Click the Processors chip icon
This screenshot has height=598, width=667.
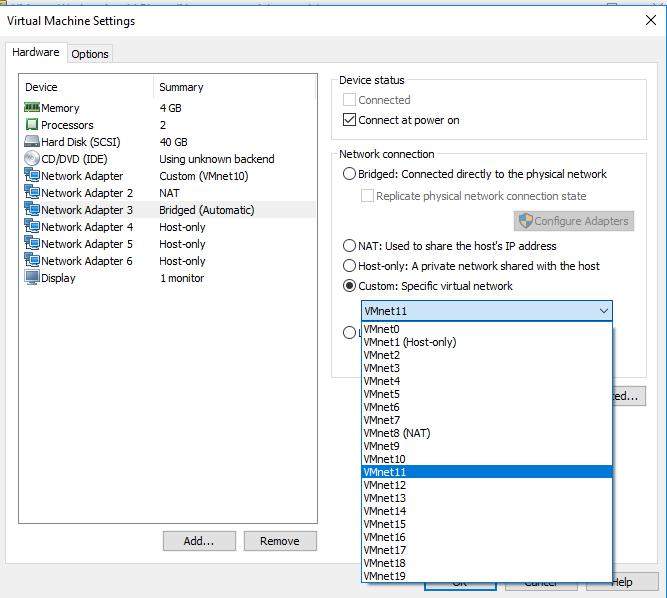[32, 124]
